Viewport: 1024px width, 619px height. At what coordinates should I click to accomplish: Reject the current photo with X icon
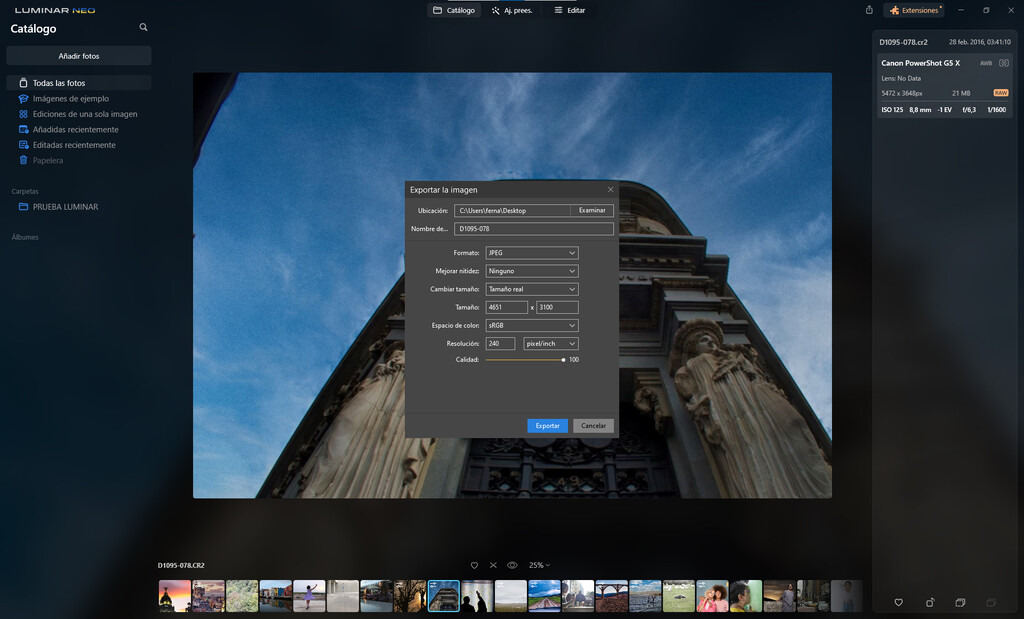point(492,565)
